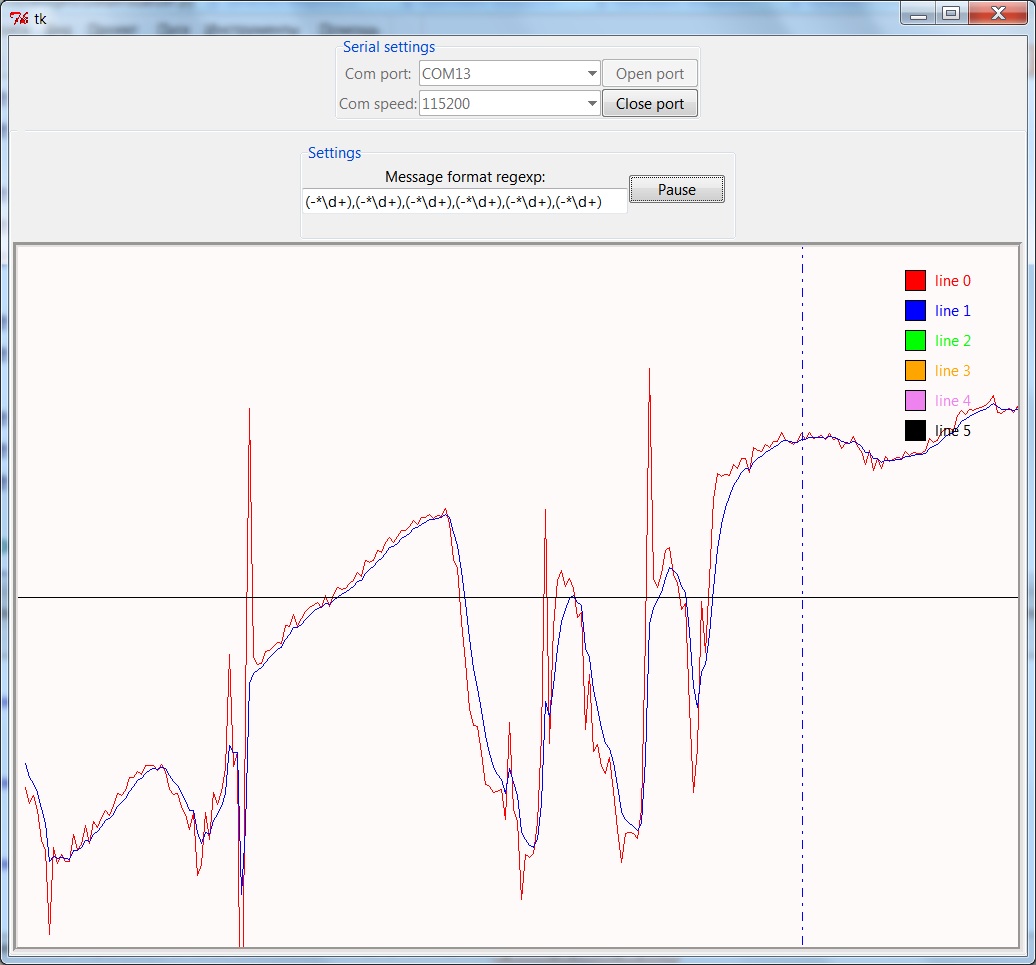
Task: Click the green line 2 legend swatch
Action: [915, 341]
